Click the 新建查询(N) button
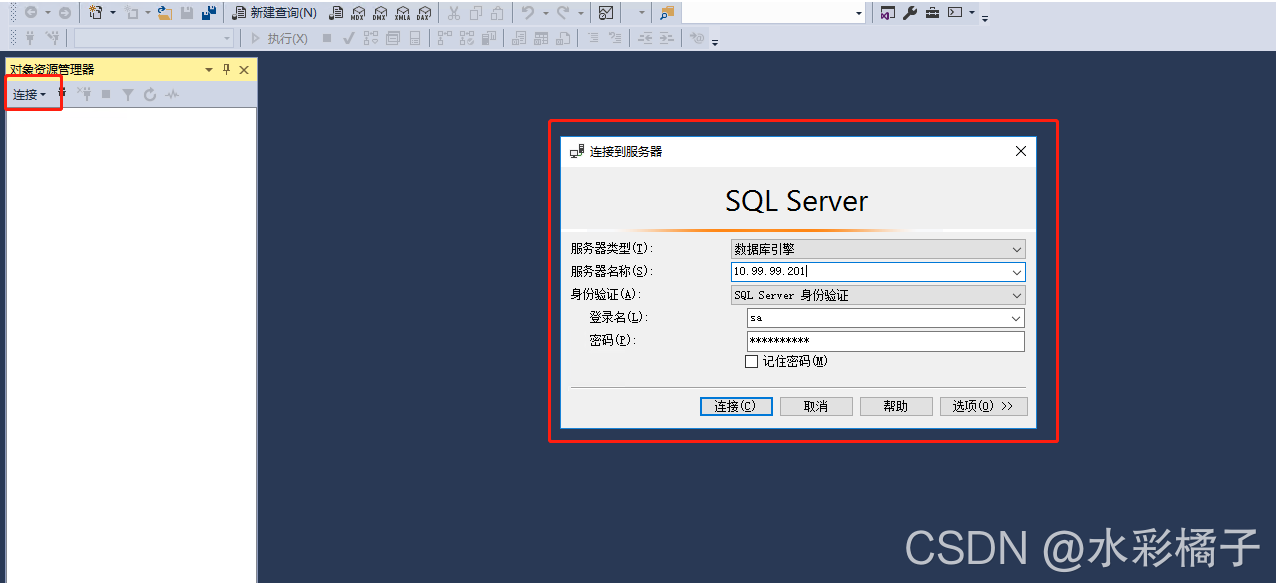The height and width of the screenshot is (583, 1276). tap(274, 13)
